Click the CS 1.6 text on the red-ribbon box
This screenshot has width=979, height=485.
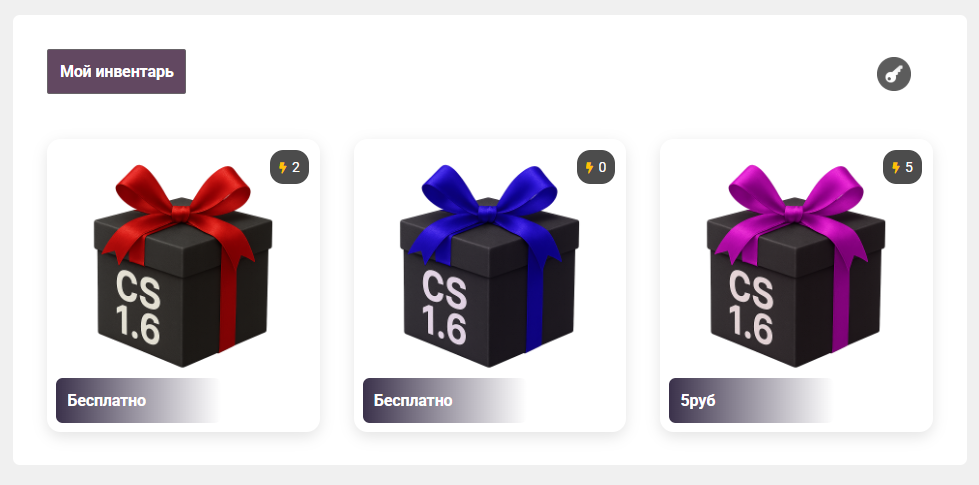138,307
